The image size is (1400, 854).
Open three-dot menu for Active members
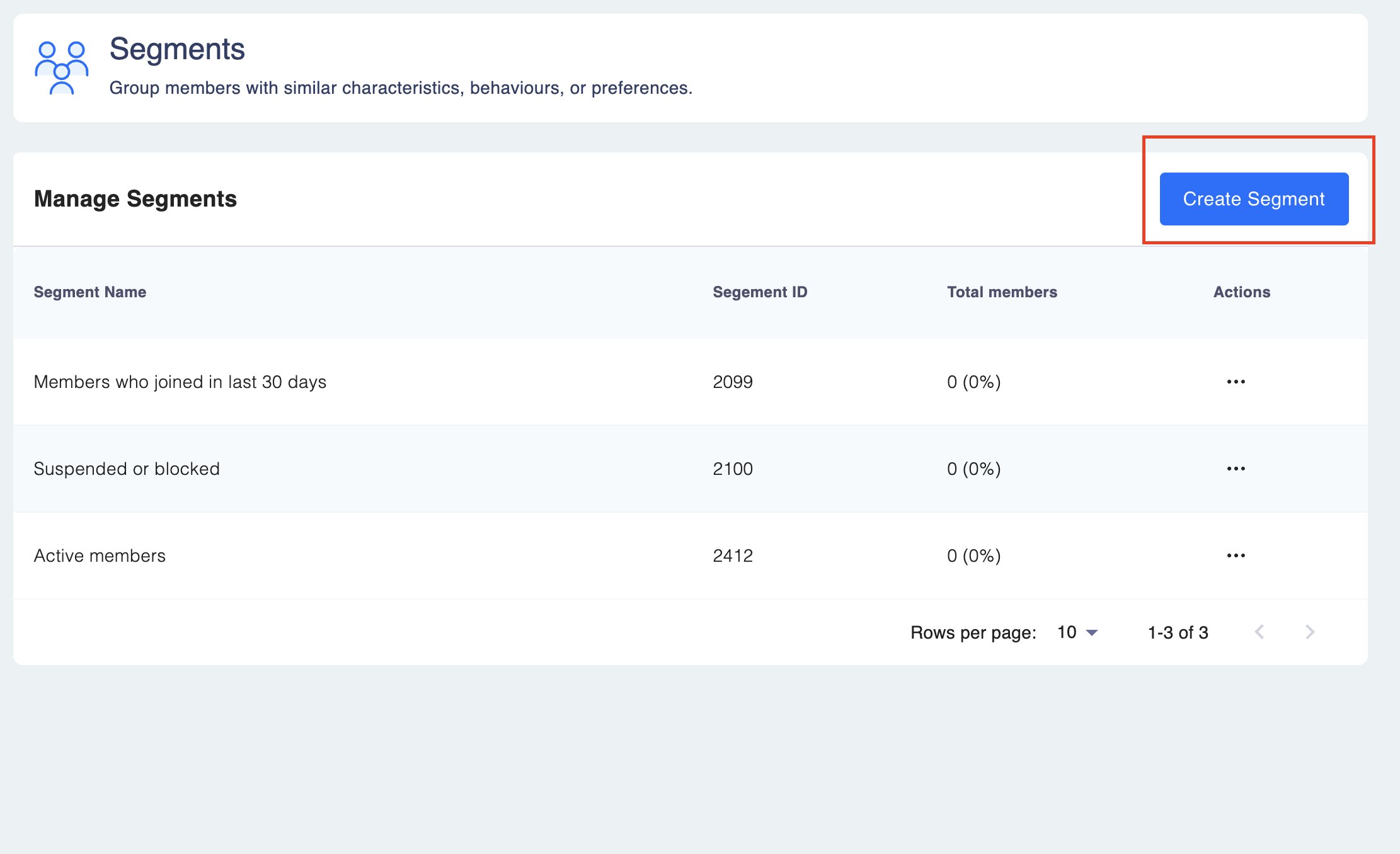(1236, 555)
